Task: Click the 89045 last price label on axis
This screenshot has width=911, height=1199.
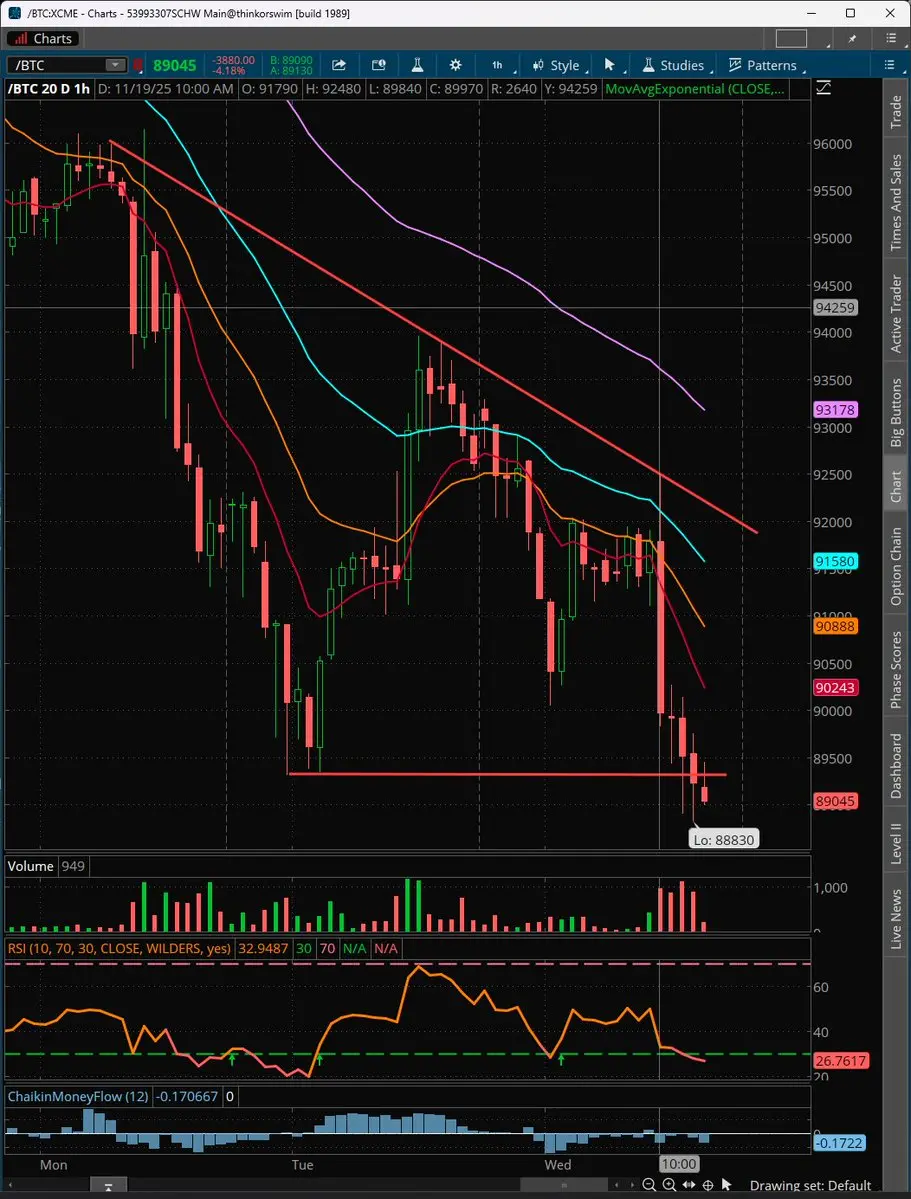Action: 835,801
